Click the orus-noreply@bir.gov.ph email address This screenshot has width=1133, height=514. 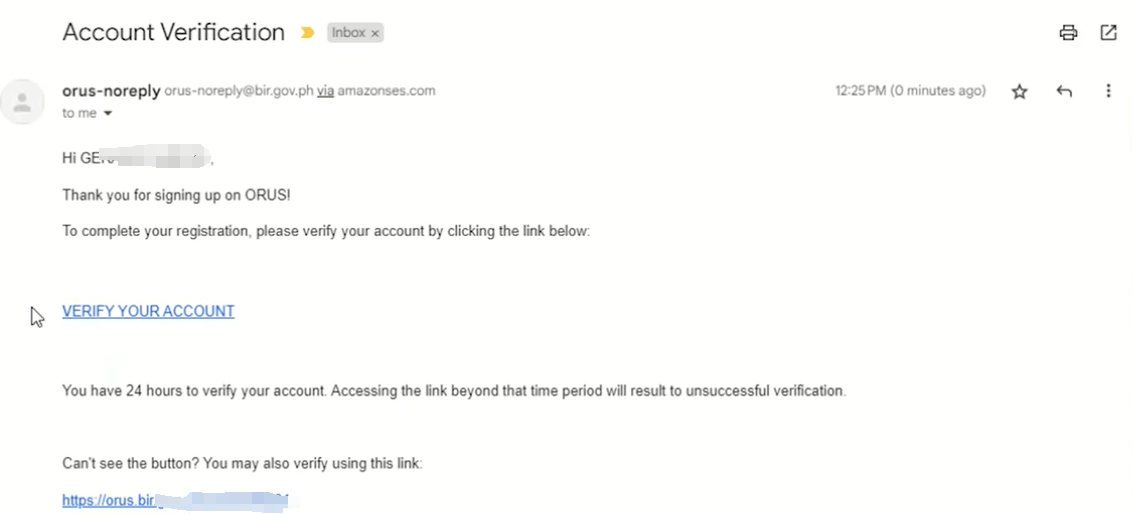239,91
